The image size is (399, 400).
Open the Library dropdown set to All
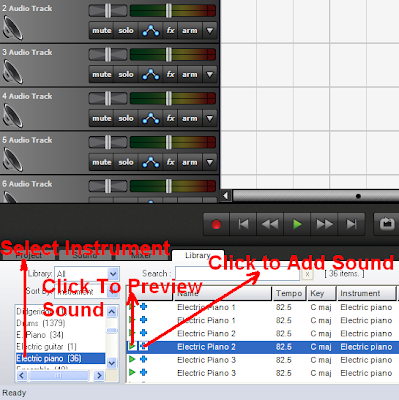87,274
